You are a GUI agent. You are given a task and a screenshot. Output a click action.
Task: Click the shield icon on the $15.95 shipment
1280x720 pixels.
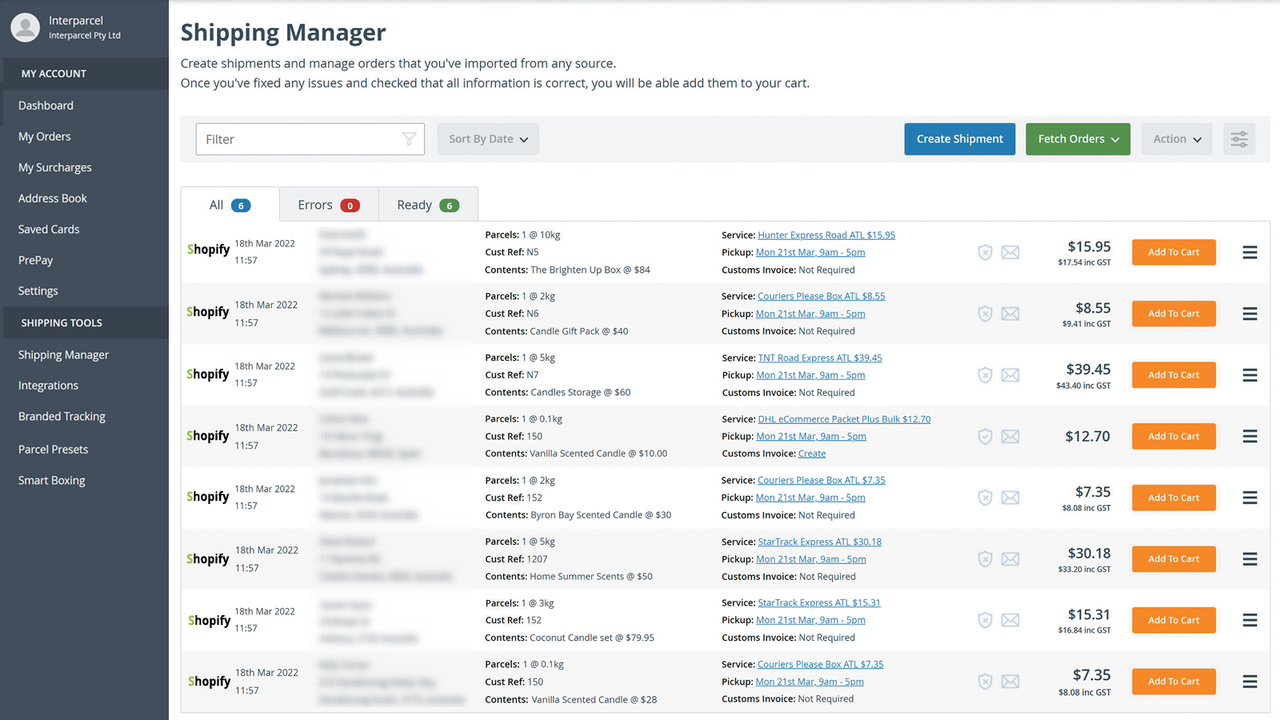(x=985, y=252)
